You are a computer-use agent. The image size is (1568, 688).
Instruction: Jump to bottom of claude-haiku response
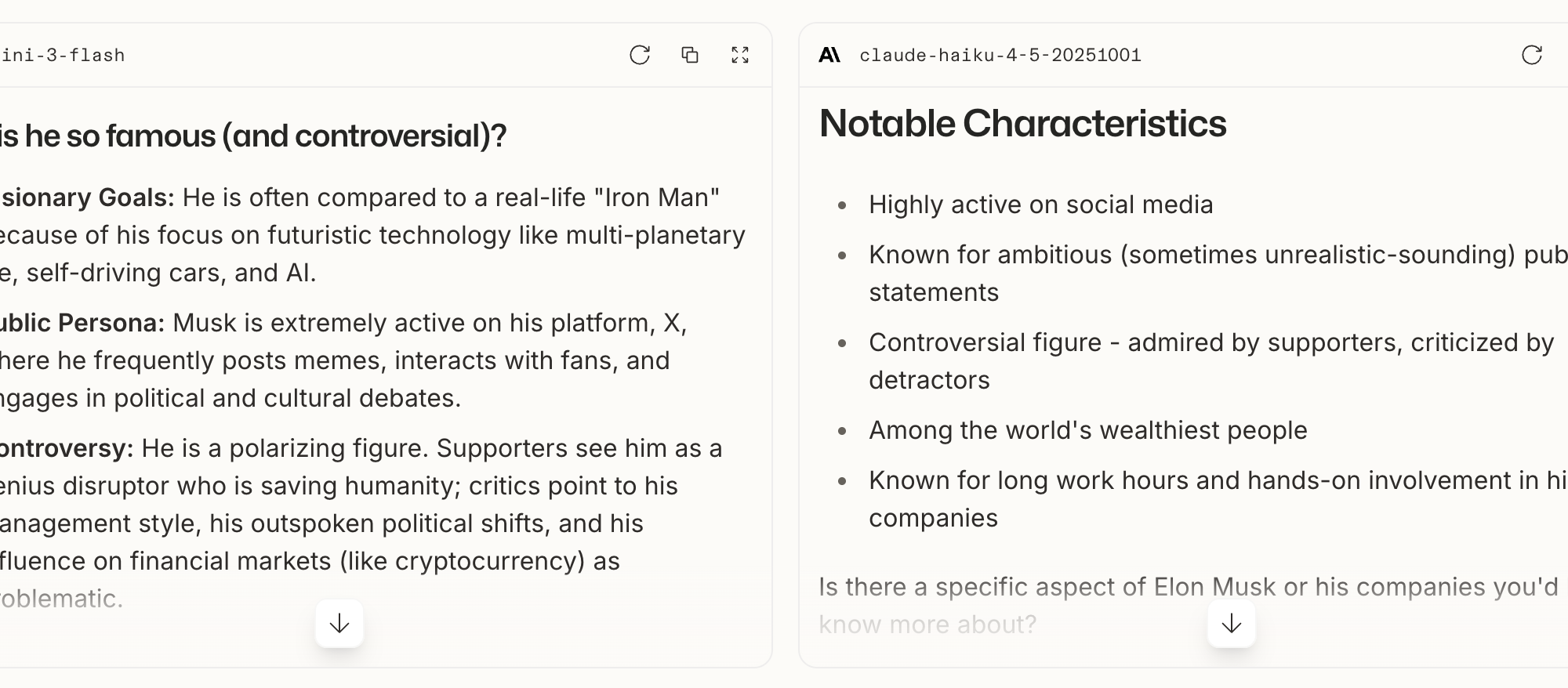[1232, 624]
